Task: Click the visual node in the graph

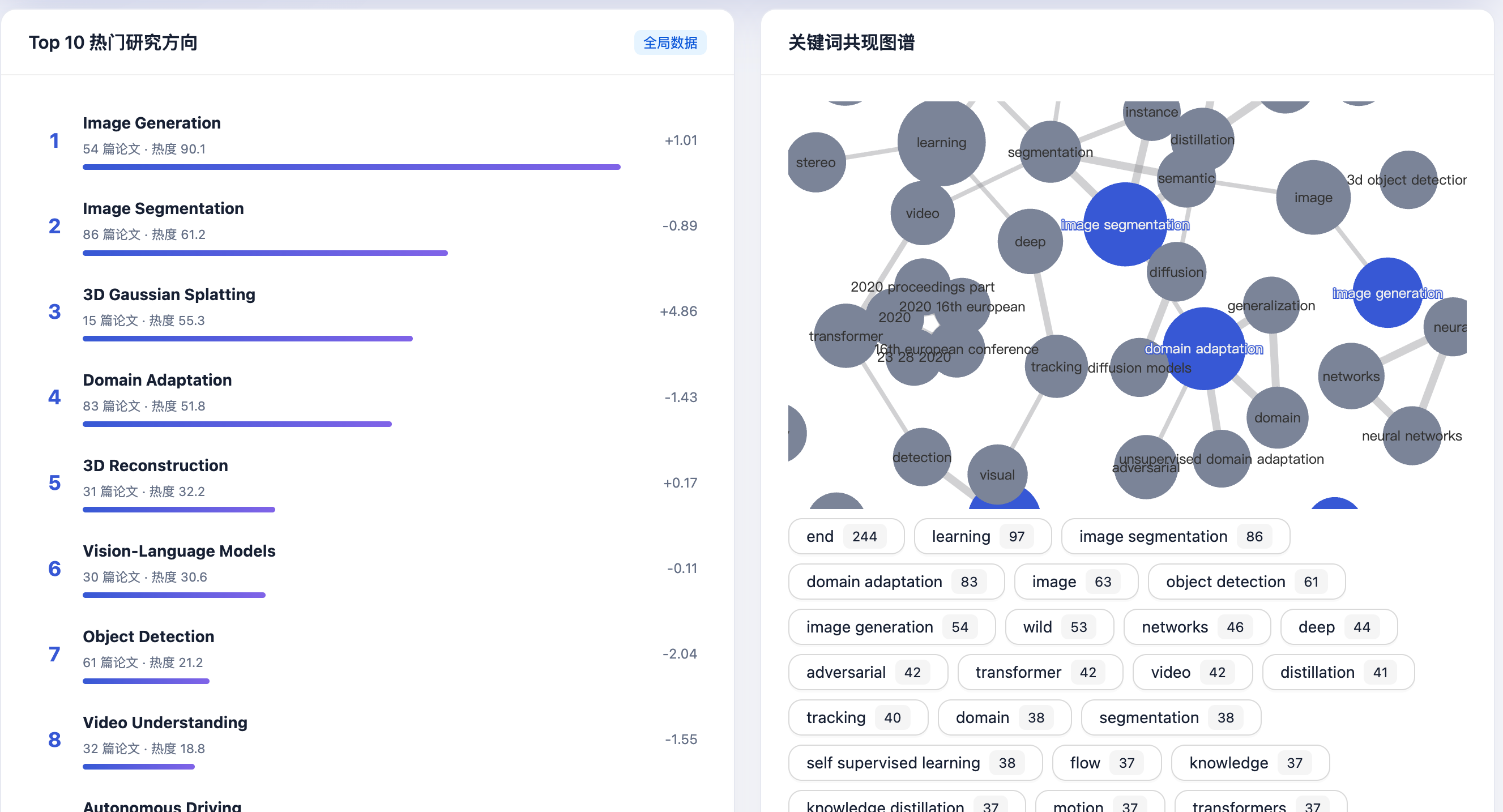Action: [997, 475]
